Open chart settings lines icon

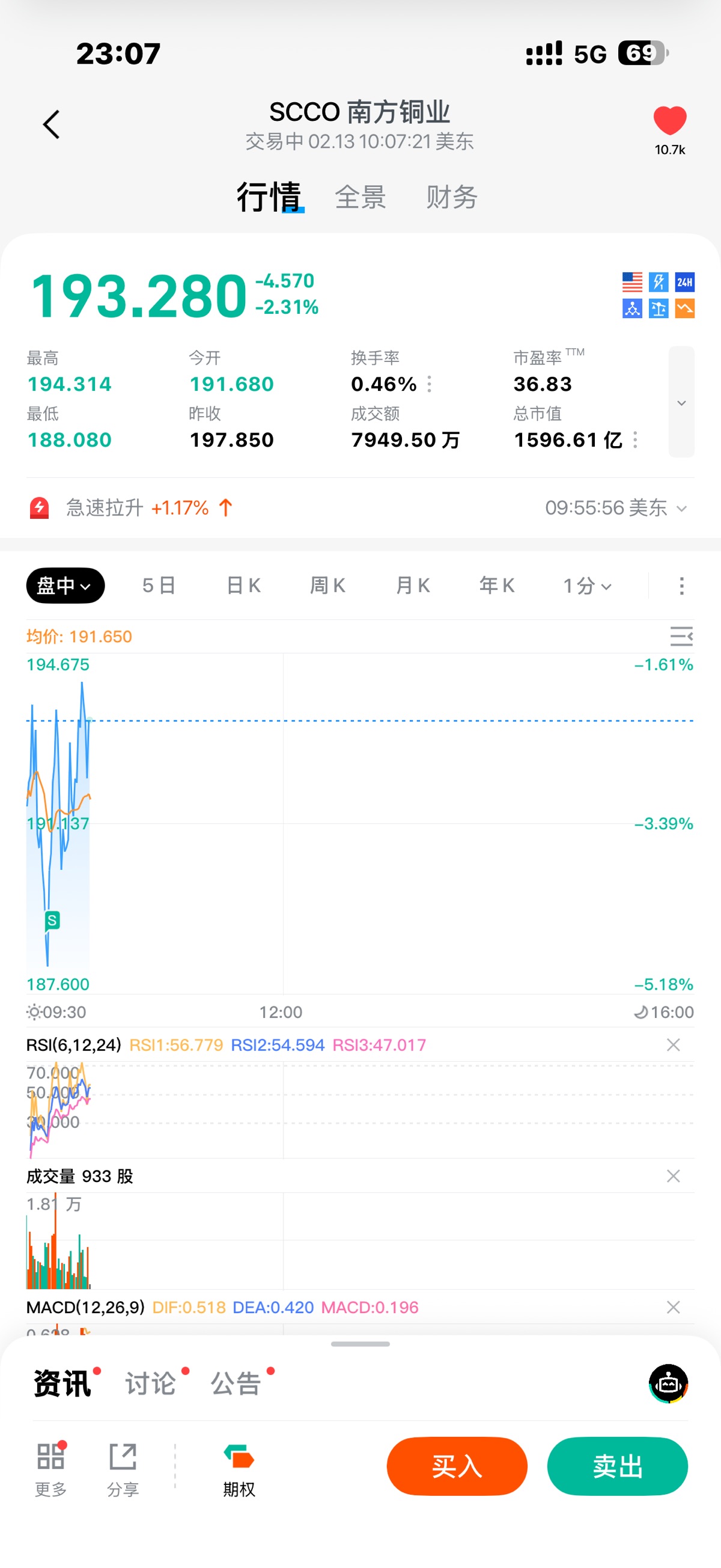681,636
